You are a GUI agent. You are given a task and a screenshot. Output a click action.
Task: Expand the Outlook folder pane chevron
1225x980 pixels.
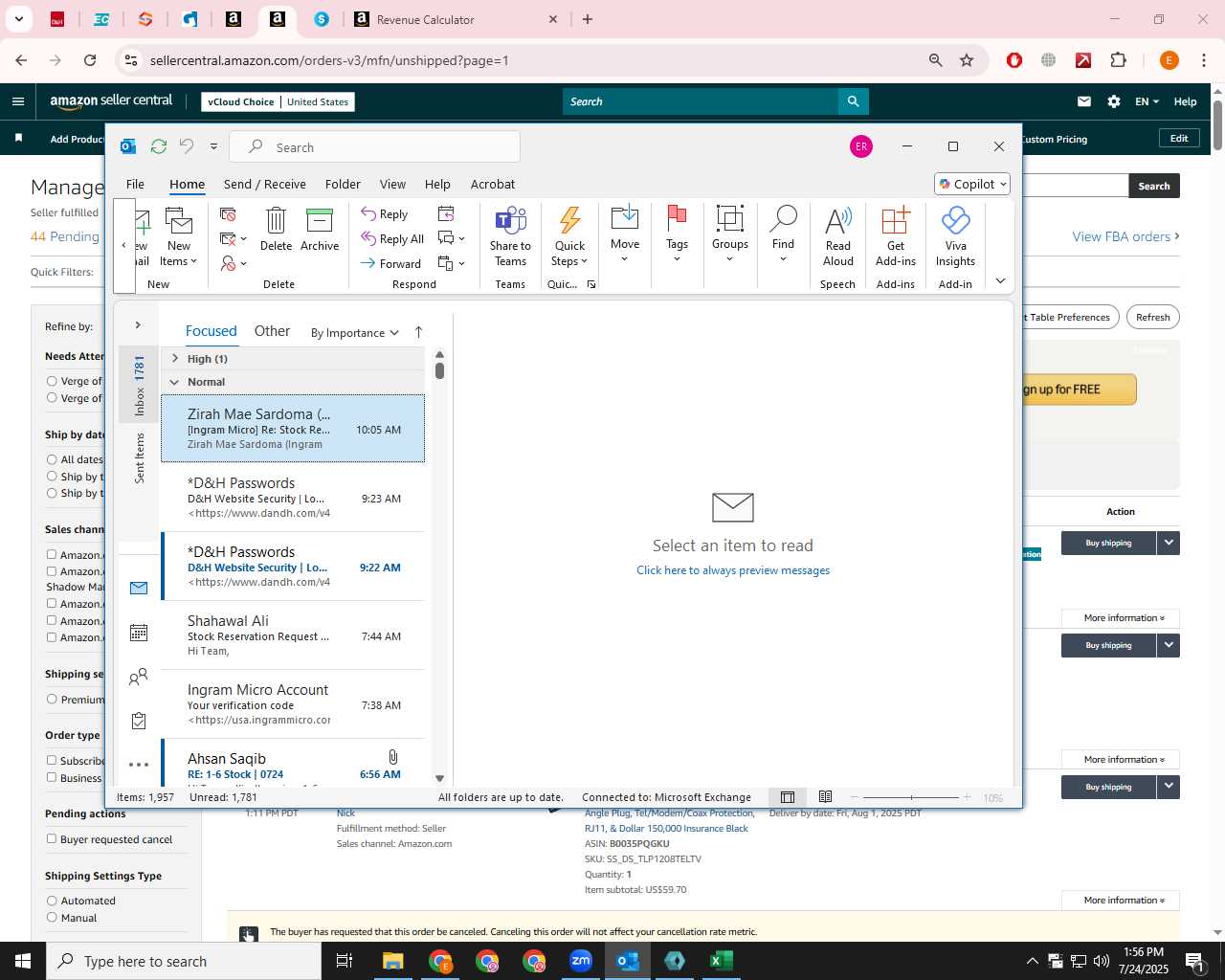(138, 325)
